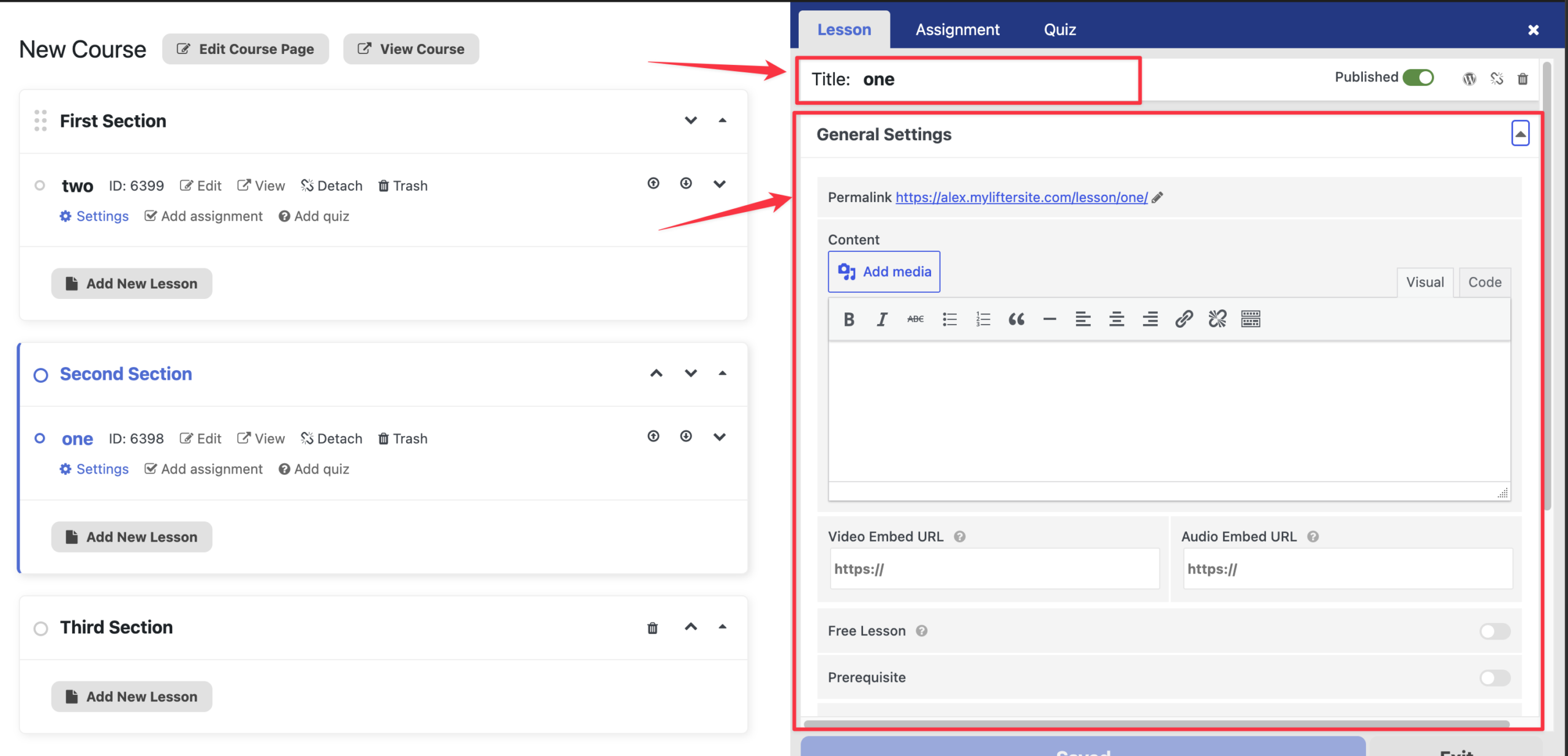Switch editor to Code tab
The width and height of the screenshot is (1568, 756).
point(1485,282)
